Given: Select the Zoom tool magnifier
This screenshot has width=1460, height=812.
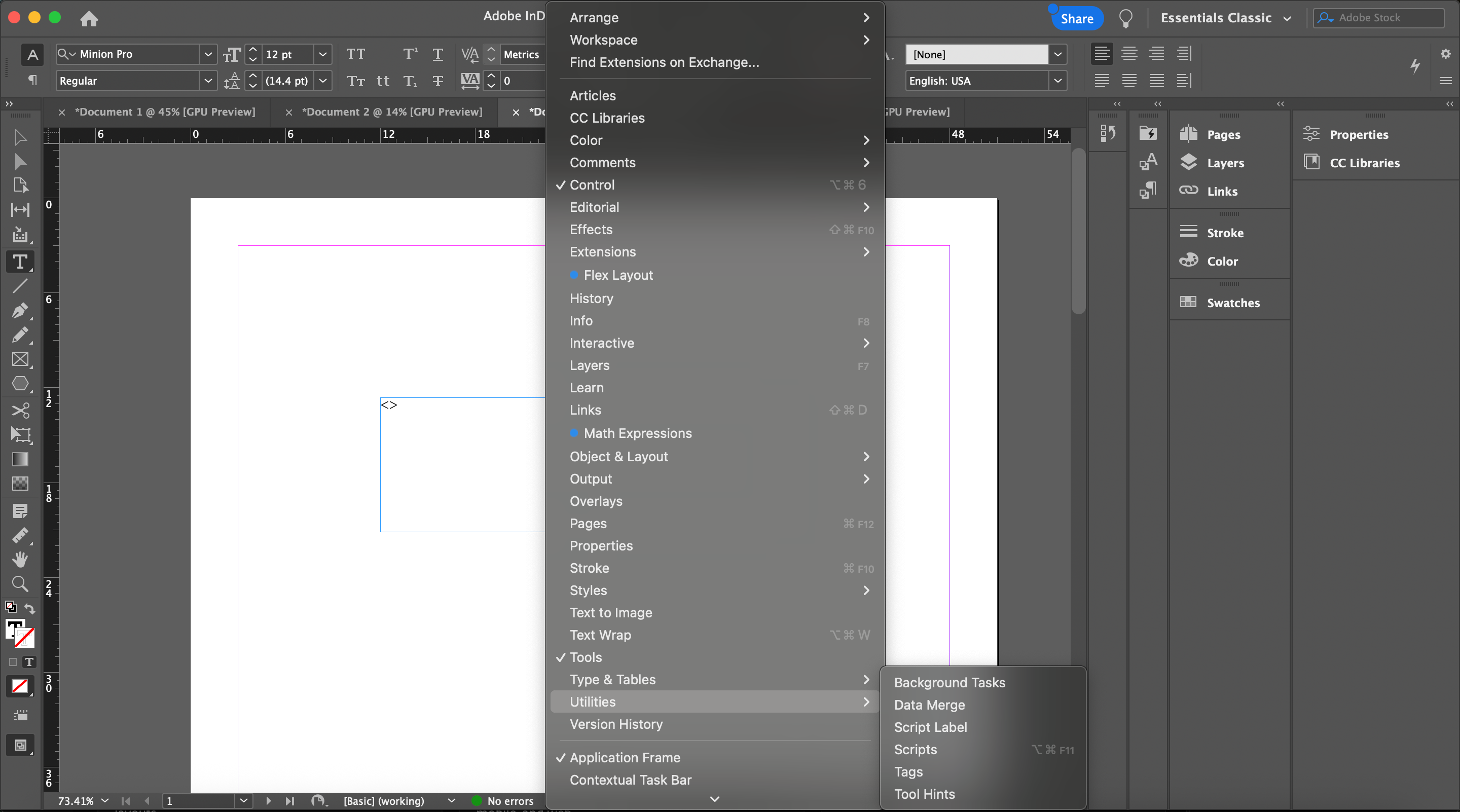Looking at the screenshot, I should click(20, 583).
